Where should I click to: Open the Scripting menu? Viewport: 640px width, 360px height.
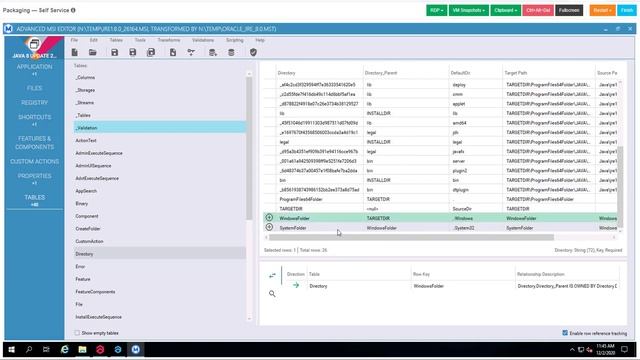tap(235, 40)
